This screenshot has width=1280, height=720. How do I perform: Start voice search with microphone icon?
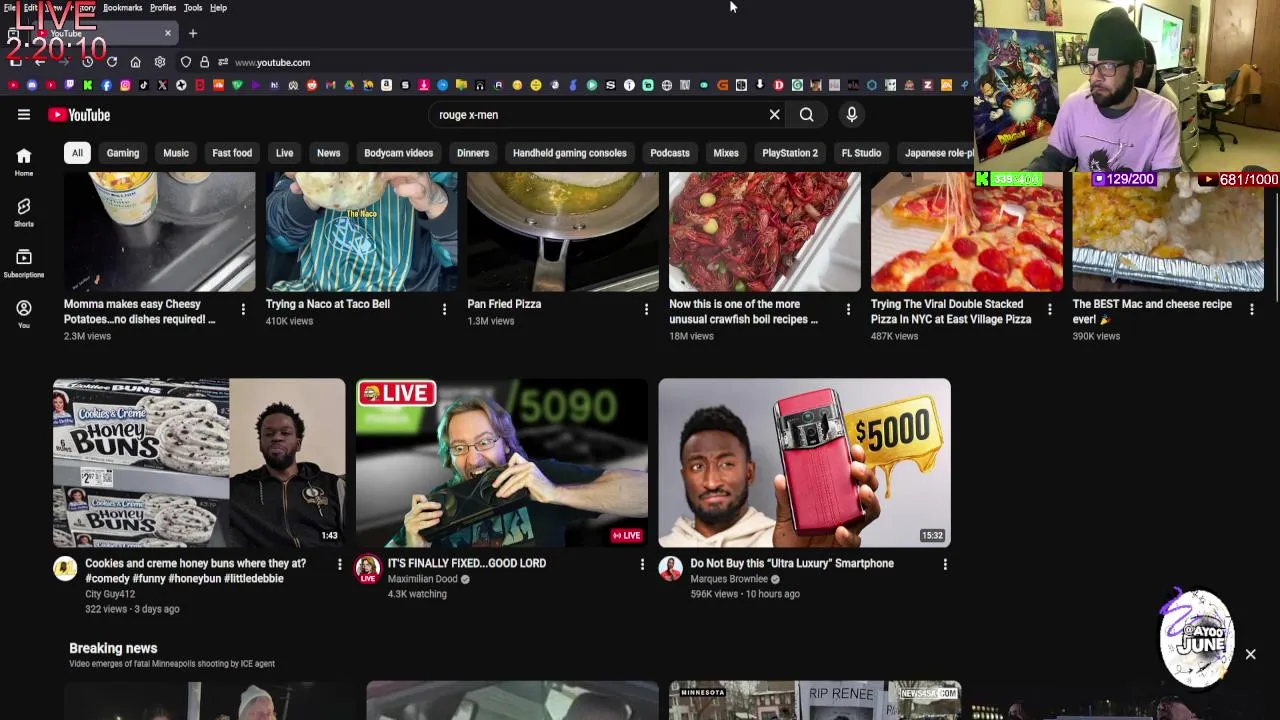pyautogui.click(x=852, y=114)
